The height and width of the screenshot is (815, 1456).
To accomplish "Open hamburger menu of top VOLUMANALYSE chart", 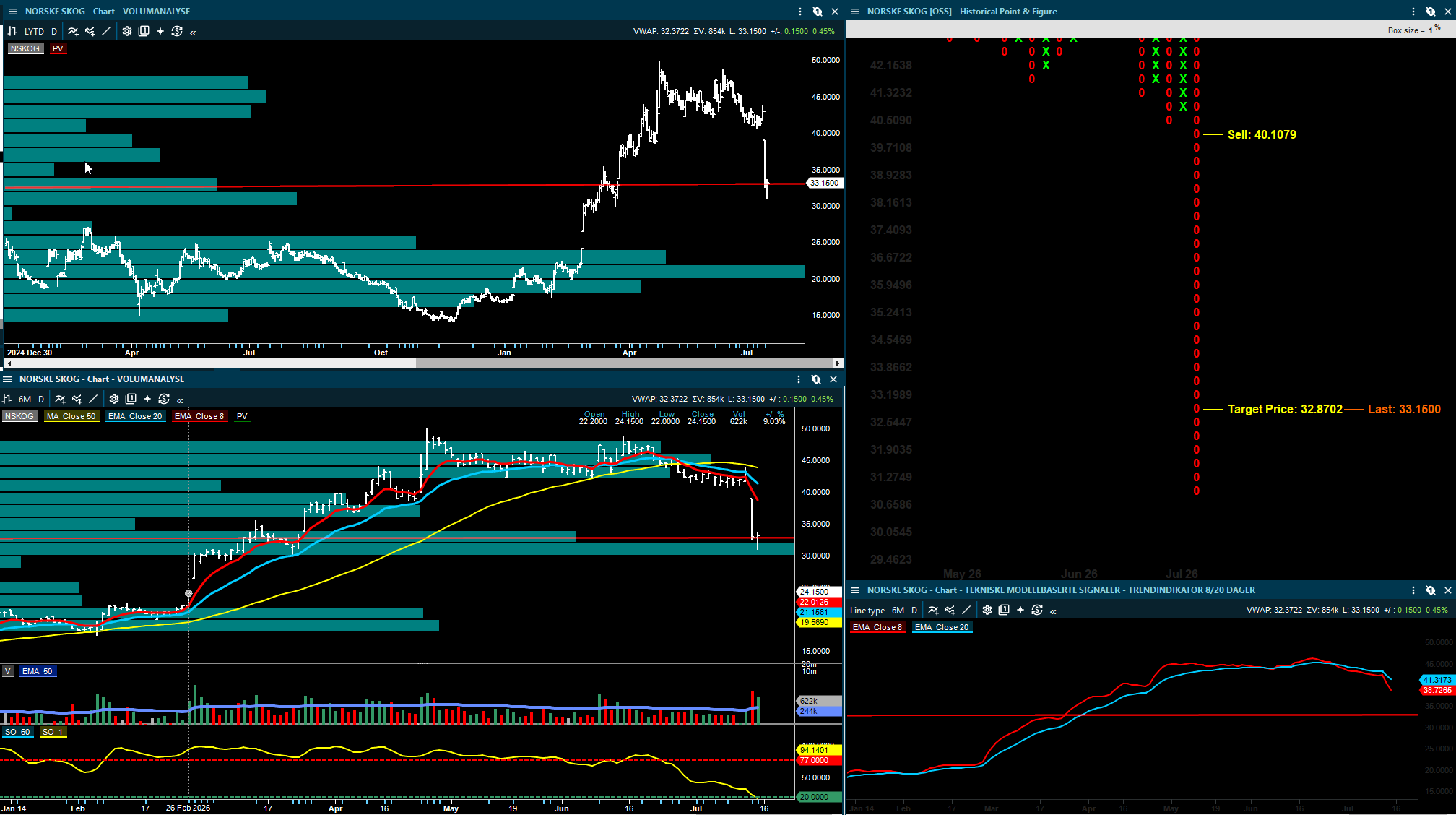I will 12,12.
